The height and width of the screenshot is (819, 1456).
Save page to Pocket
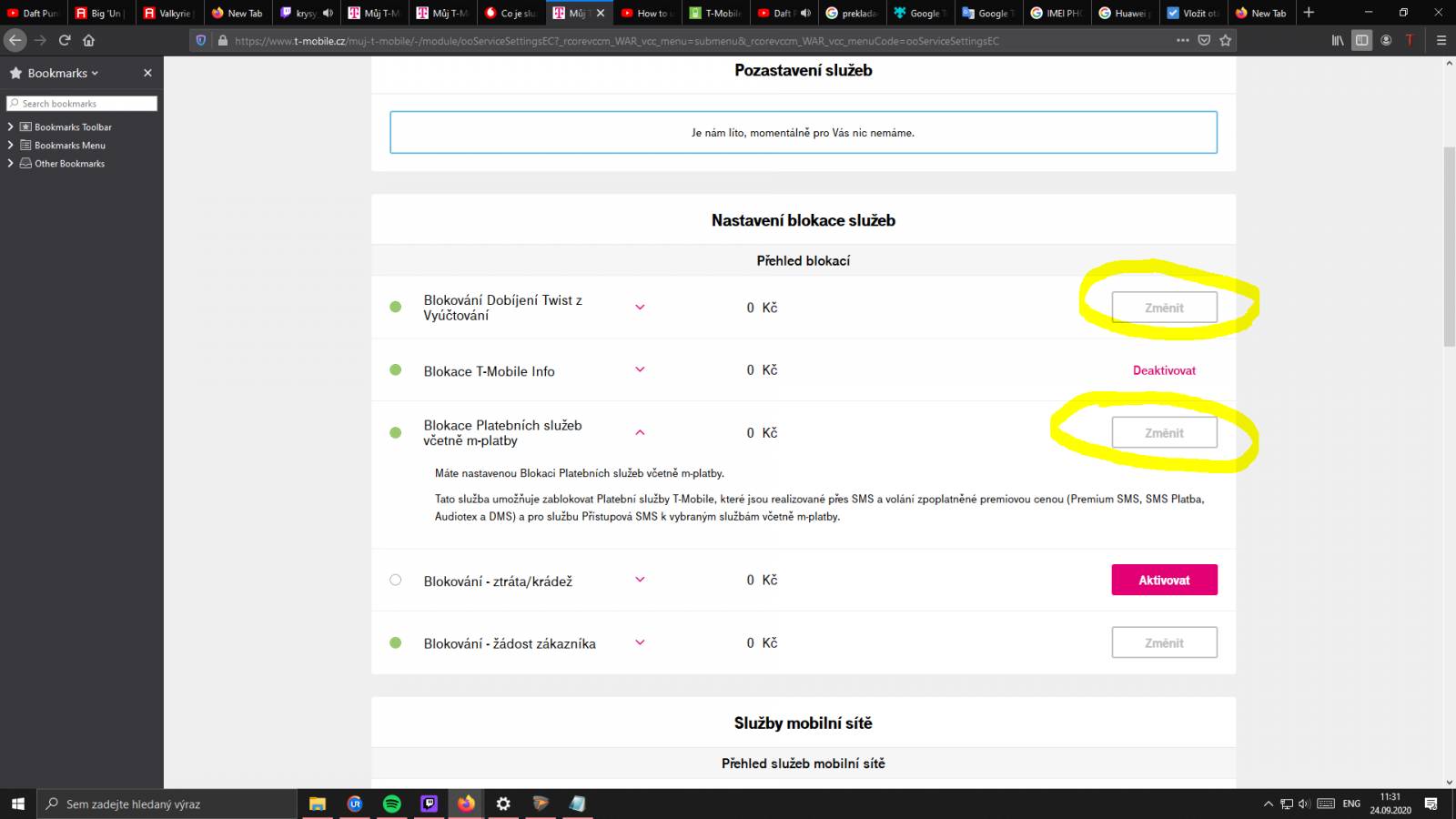click(x=1204, y=40)
